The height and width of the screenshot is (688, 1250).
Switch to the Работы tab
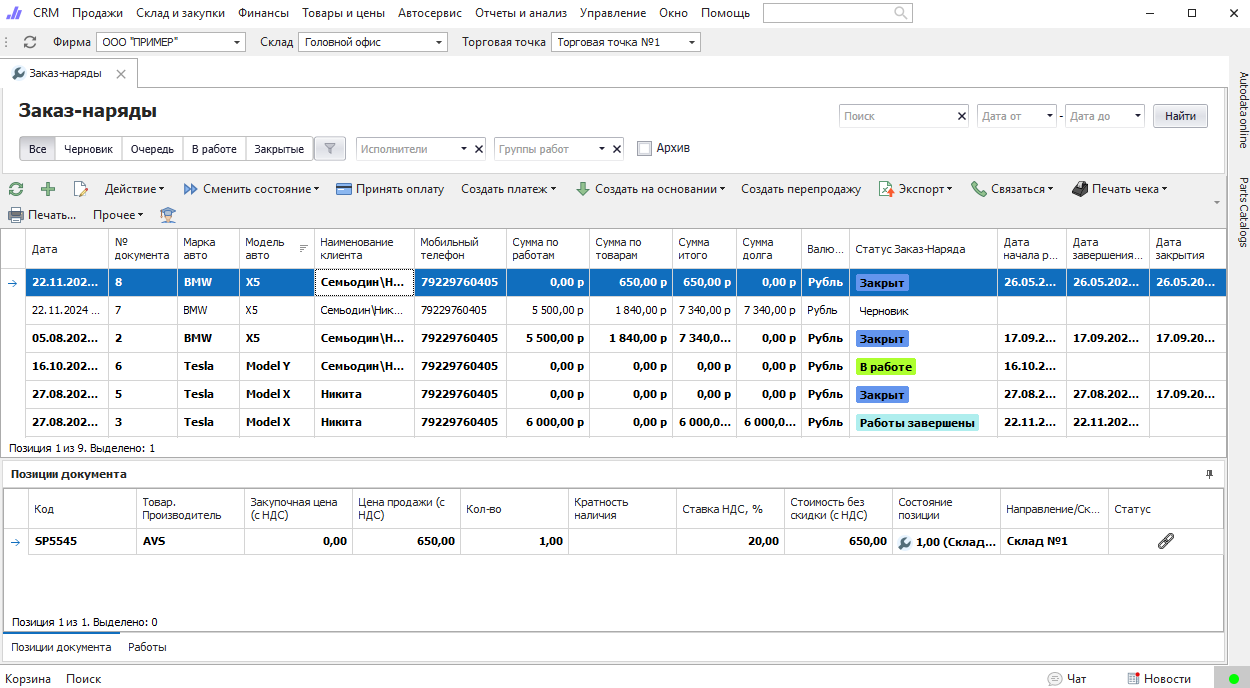(147, 647)
